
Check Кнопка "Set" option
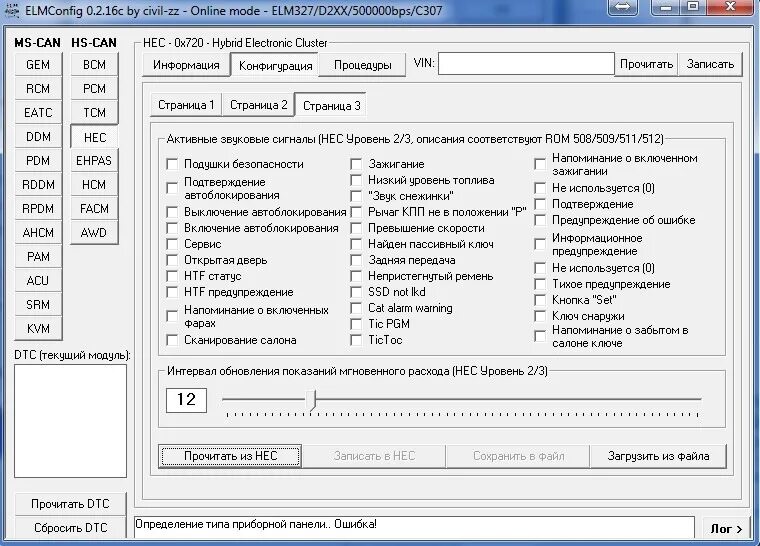(x=540, y=300)
